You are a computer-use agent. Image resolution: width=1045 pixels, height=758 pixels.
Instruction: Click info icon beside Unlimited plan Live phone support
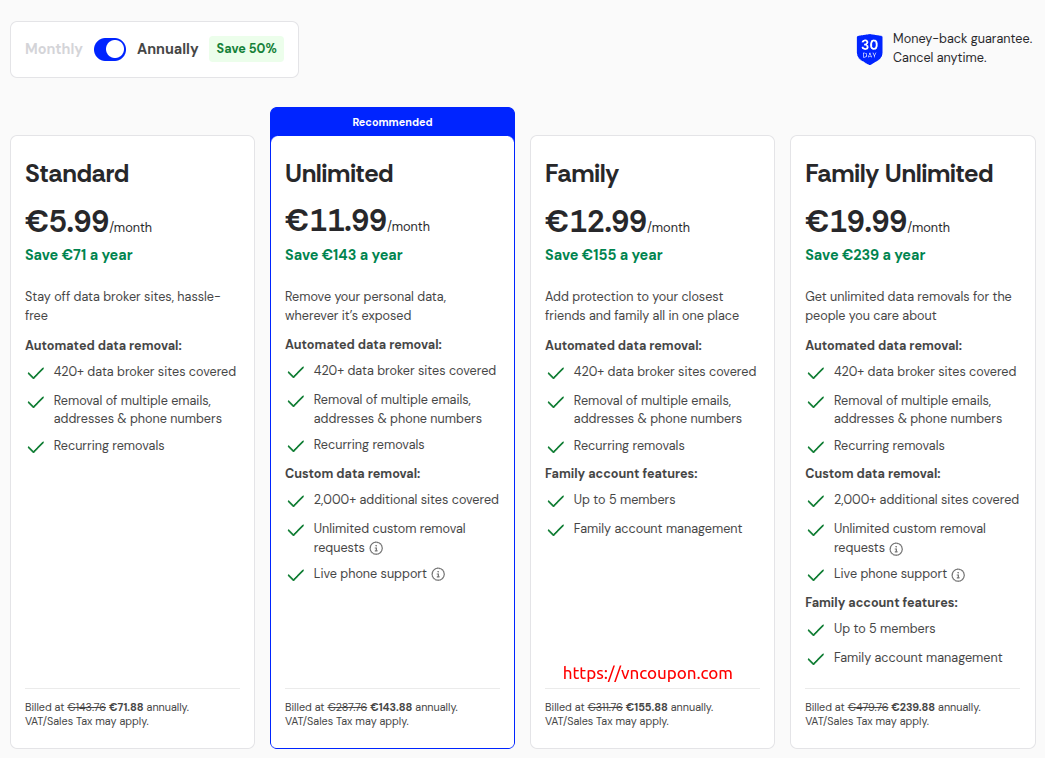[x=438, y=574]
